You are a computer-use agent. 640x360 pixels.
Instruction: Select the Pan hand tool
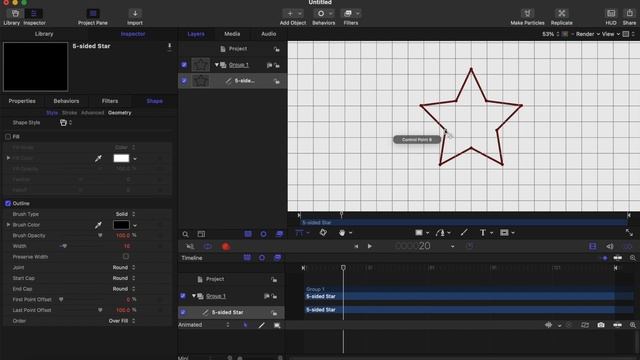pyautogui.click(x=342, y=233)
